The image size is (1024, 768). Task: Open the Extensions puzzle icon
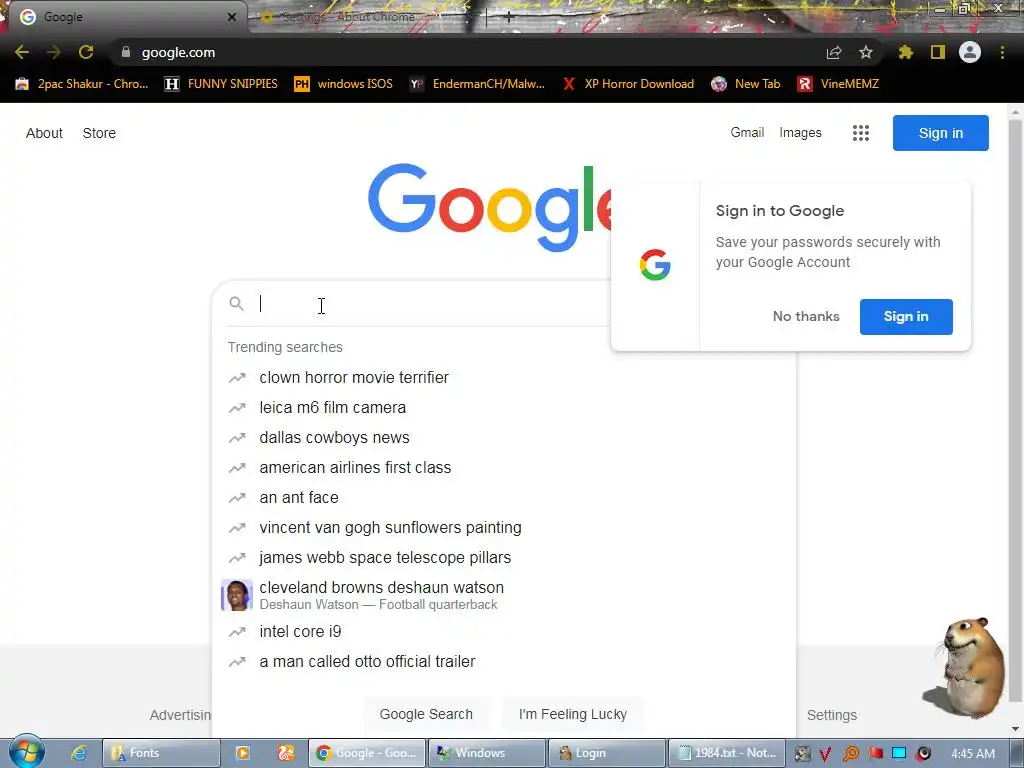pos(905,52)
